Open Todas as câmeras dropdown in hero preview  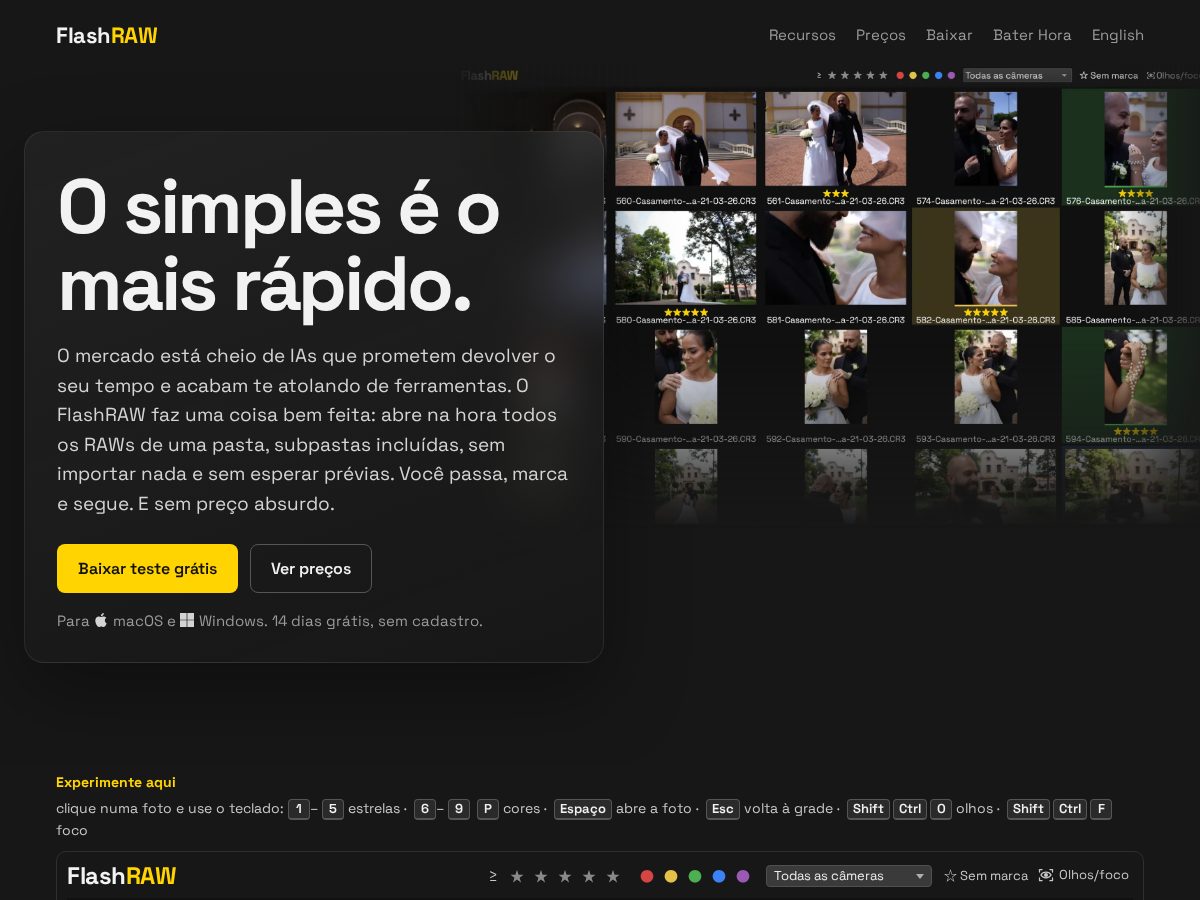click(1017, 75)
